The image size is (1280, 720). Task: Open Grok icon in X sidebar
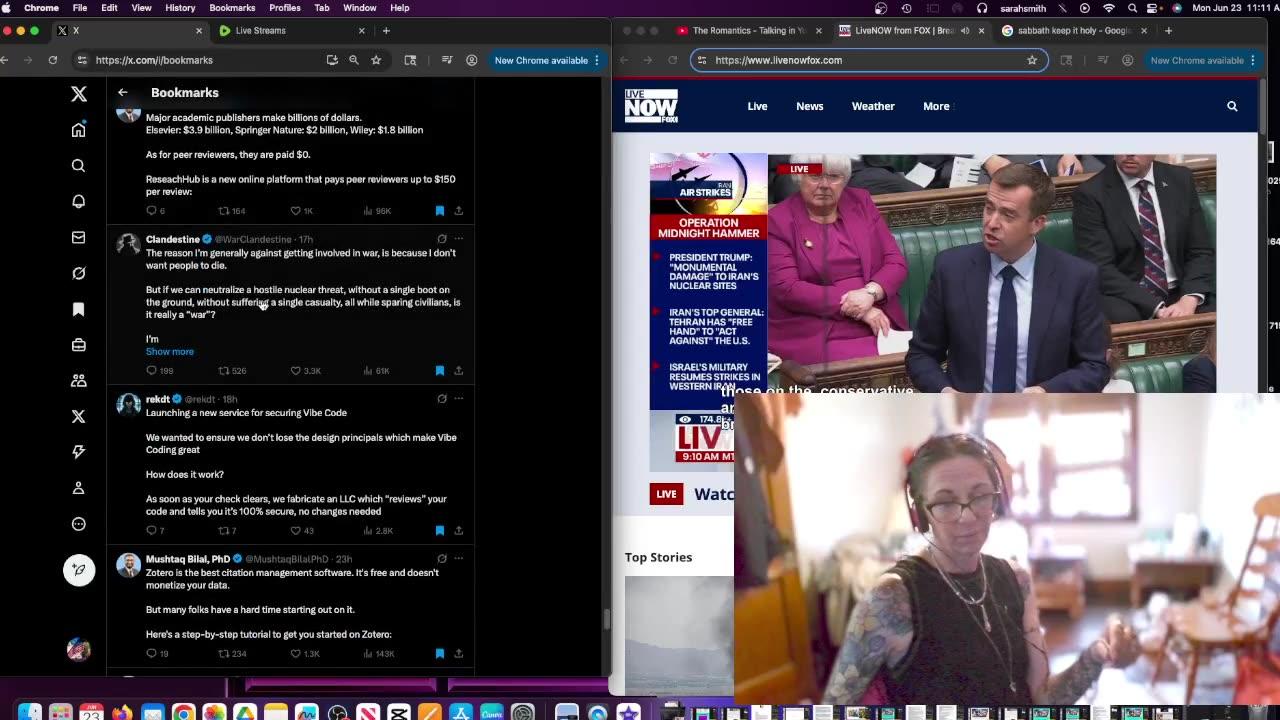click(79, 273)
